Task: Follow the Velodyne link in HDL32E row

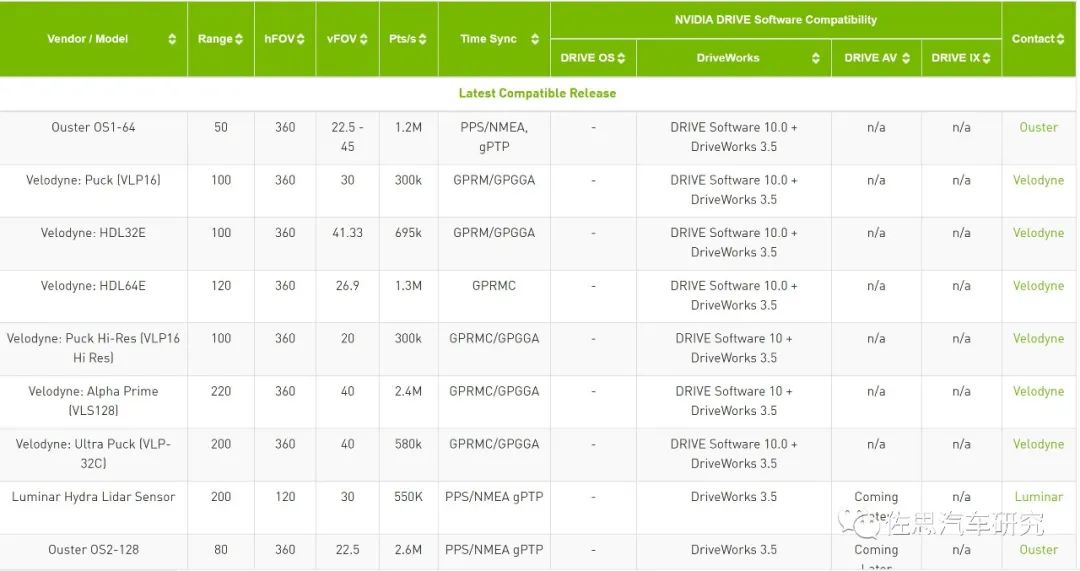Action: click(1038, 233)
